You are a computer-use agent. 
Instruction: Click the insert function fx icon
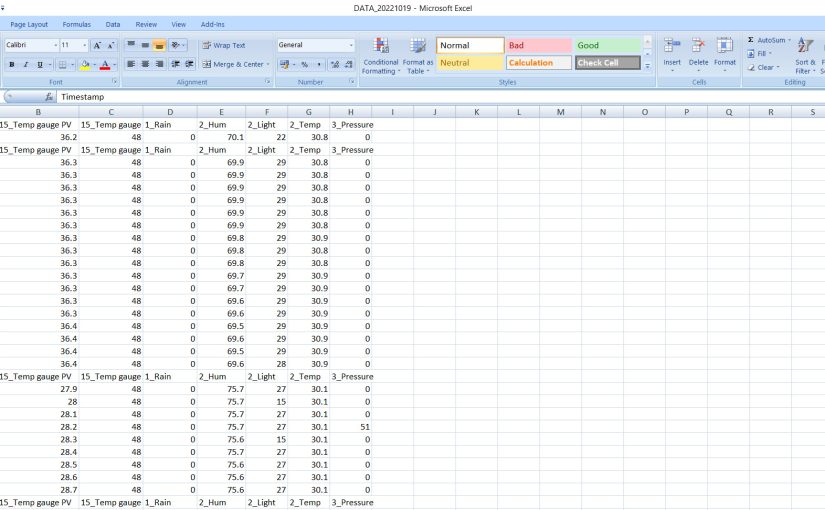[48, 97]
